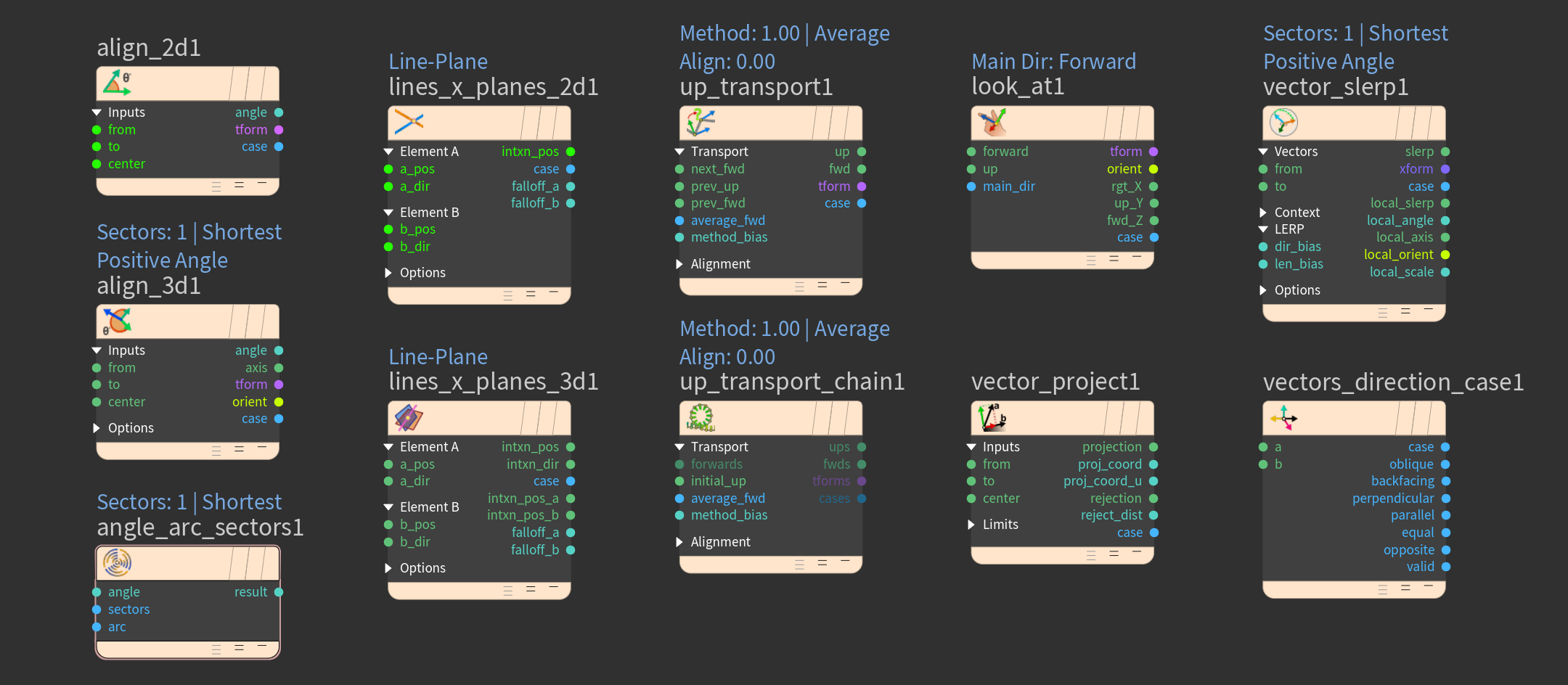
Task: Click the backfacing output port of vectors_direction_case1
Action: pyautogui.click(x=1445, y=481)
